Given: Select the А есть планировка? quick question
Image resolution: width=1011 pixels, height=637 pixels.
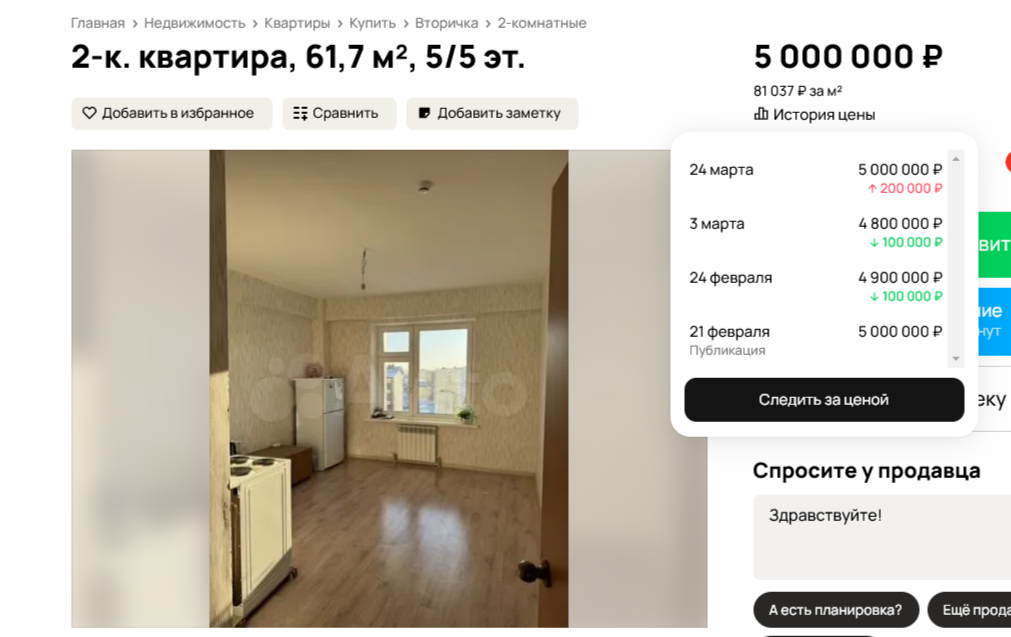Looking at the screenshot, I should [x=836, y=610].
